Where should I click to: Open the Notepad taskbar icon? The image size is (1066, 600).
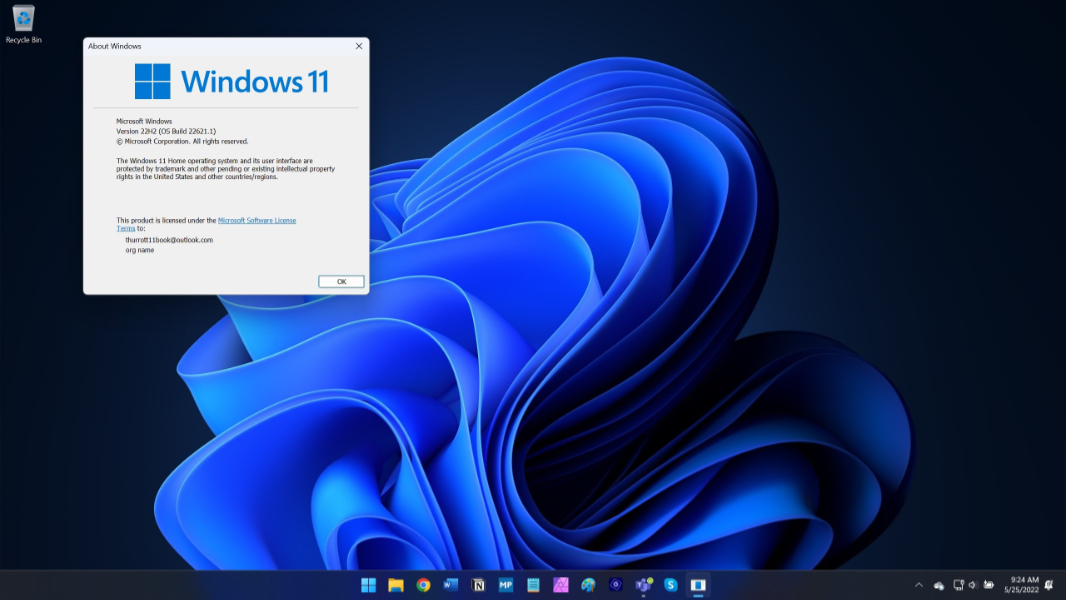click(x=533, y=585)
